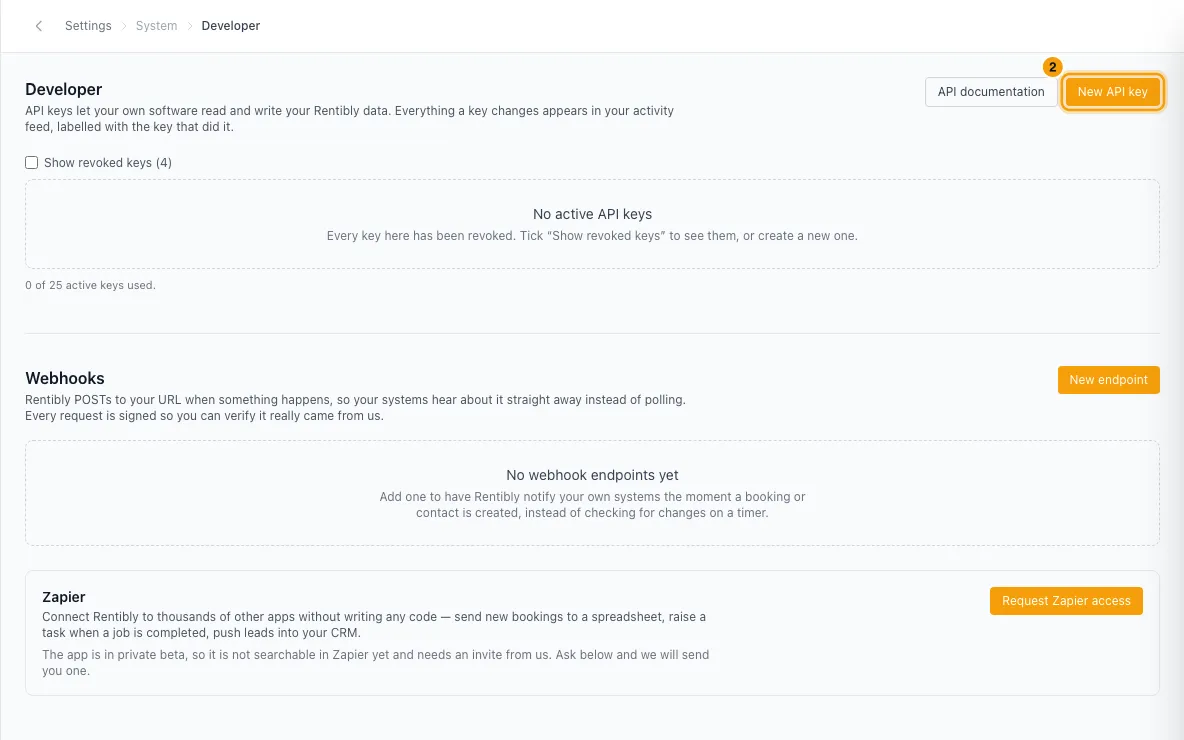Create a New API key
Image resolution: width=1184 pixels, height=740 pixels.
(1112, 91)
